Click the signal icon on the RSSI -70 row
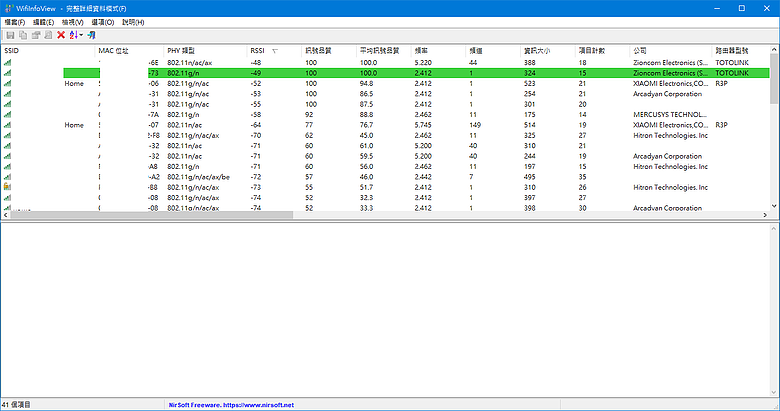Viewport: 780px width, 411px height. [7, 135]
